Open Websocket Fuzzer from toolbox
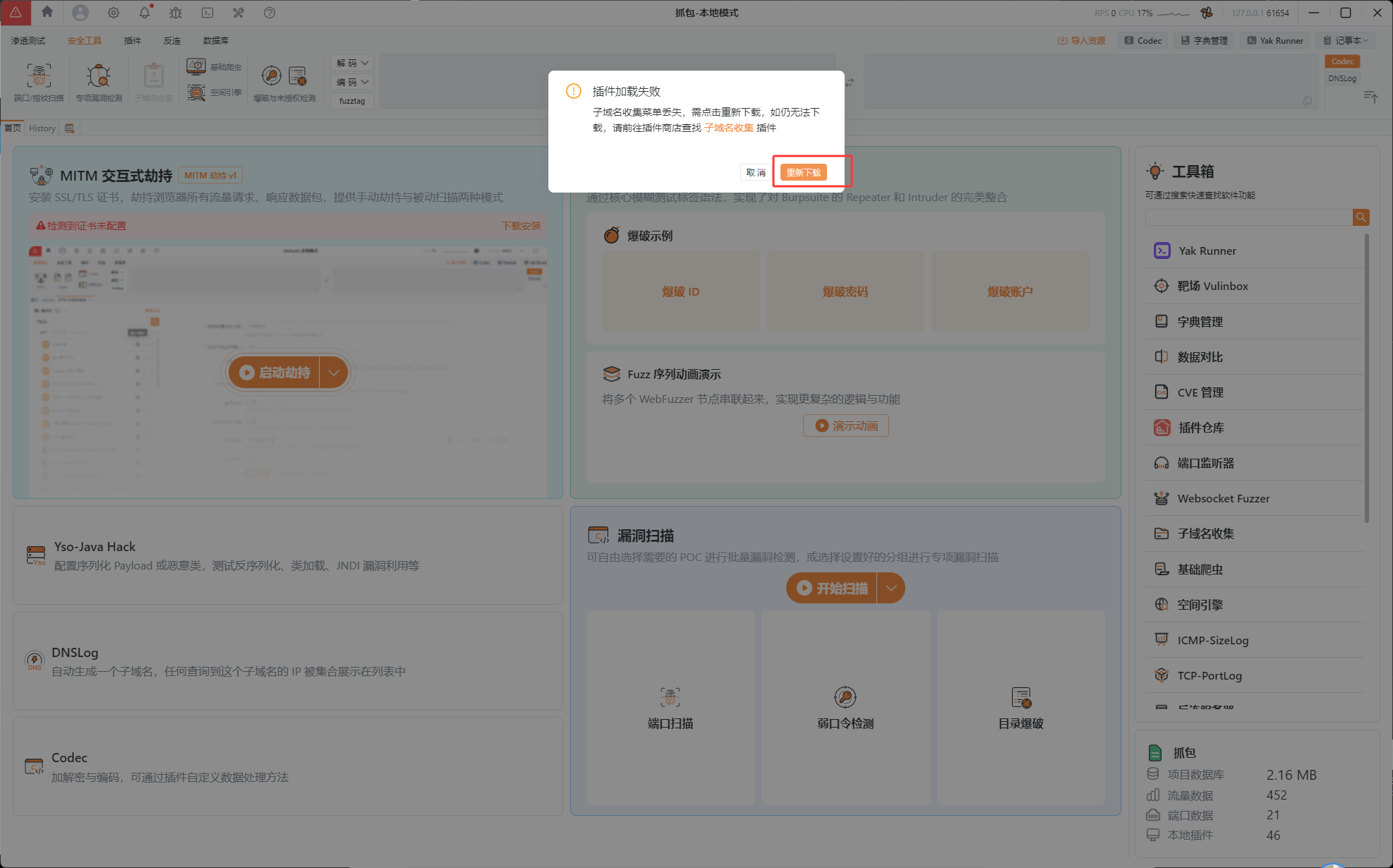This screenshot has width=1393, height=868. coord(1222,498)
